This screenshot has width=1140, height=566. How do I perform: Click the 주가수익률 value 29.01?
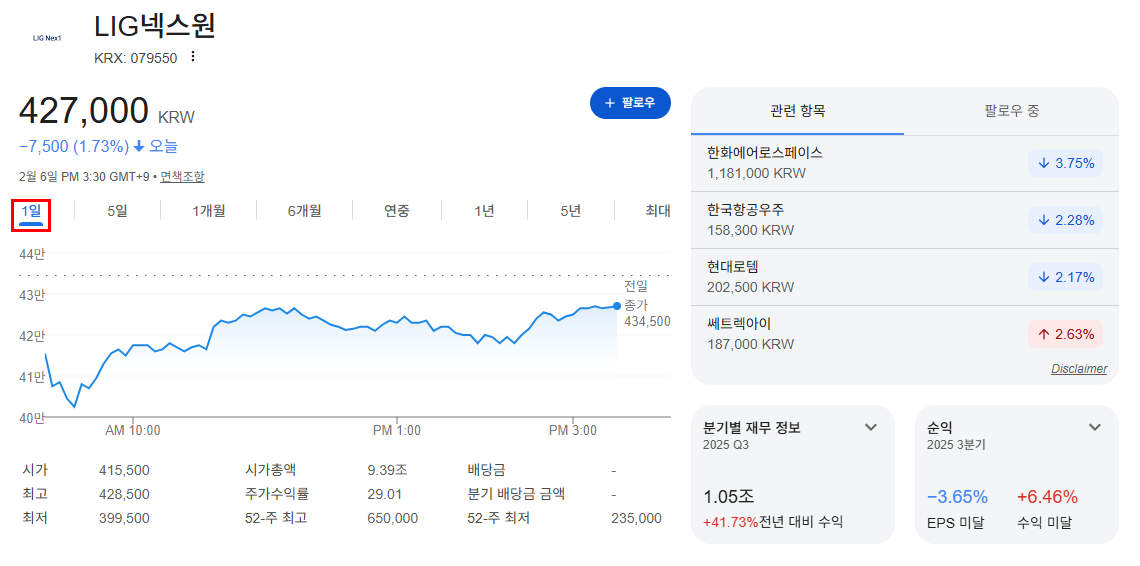pos(385,495)
